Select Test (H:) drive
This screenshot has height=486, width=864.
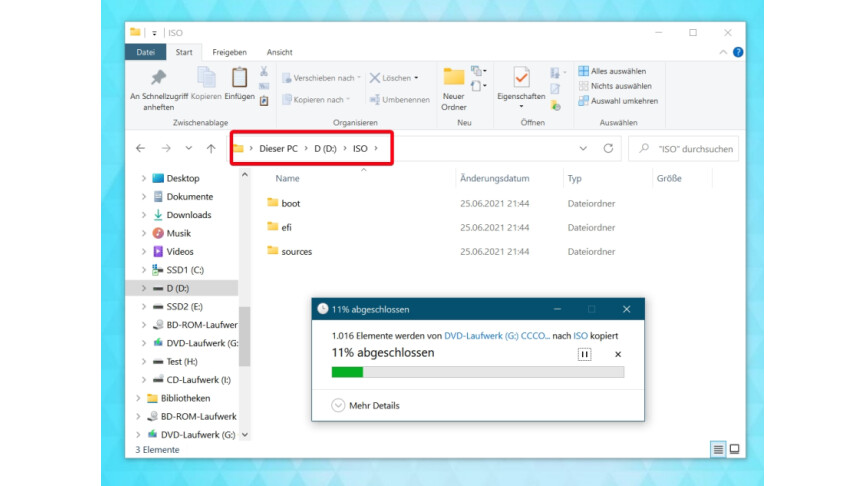pos(182,361)
